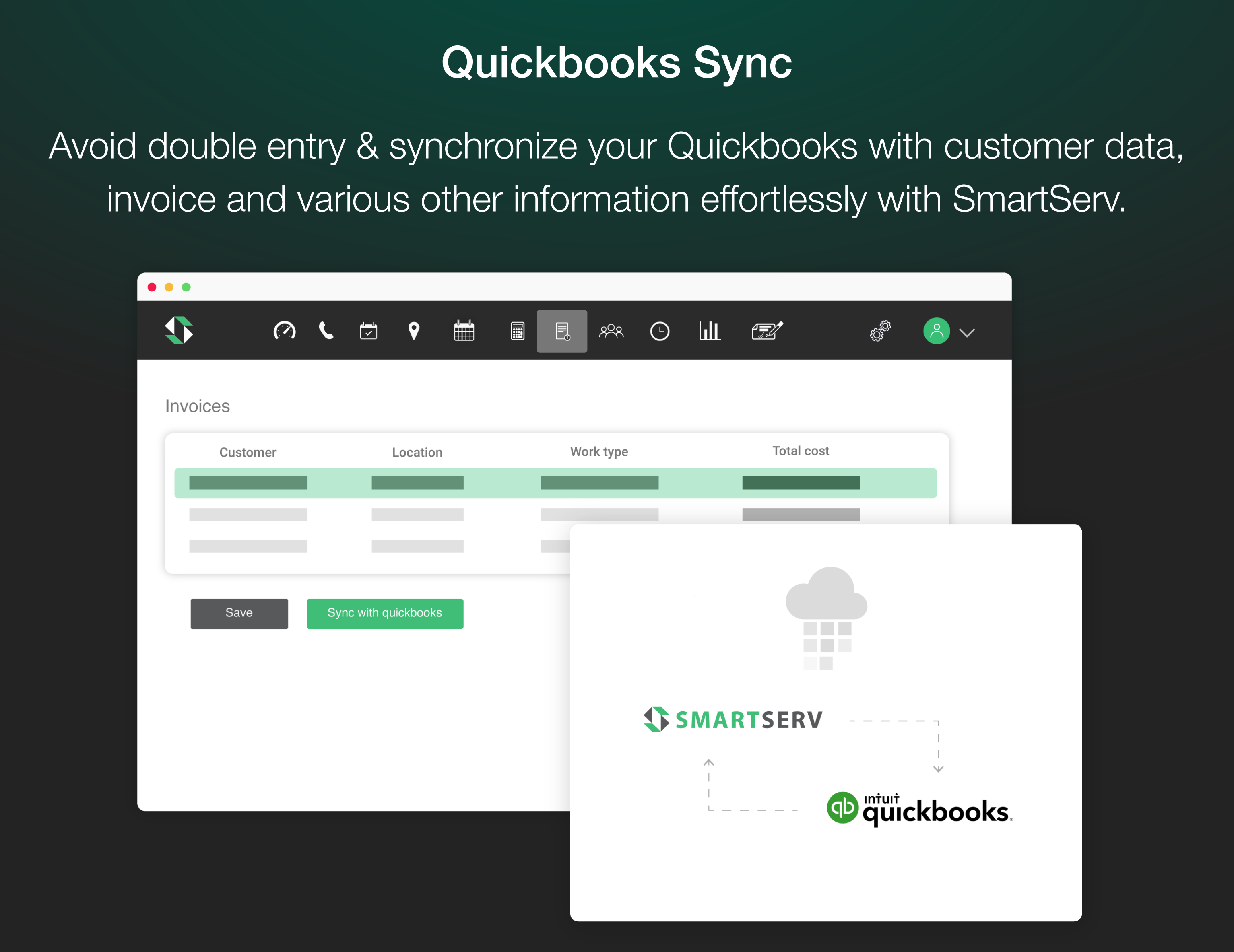Image resolution: width=1234 pixels, height=952 pixels.
Task: Open the calculator estimates icon
Action: [x=518, y=331]
